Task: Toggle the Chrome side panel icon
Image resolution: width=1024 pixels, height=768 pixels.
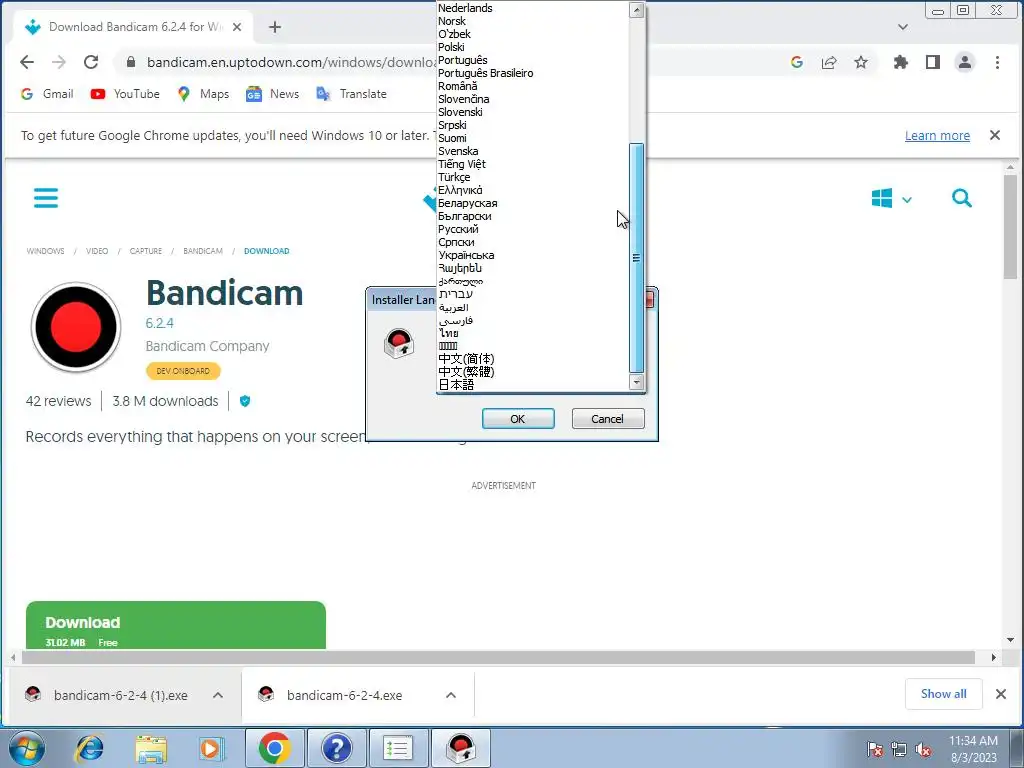Action: click(933, 62)
